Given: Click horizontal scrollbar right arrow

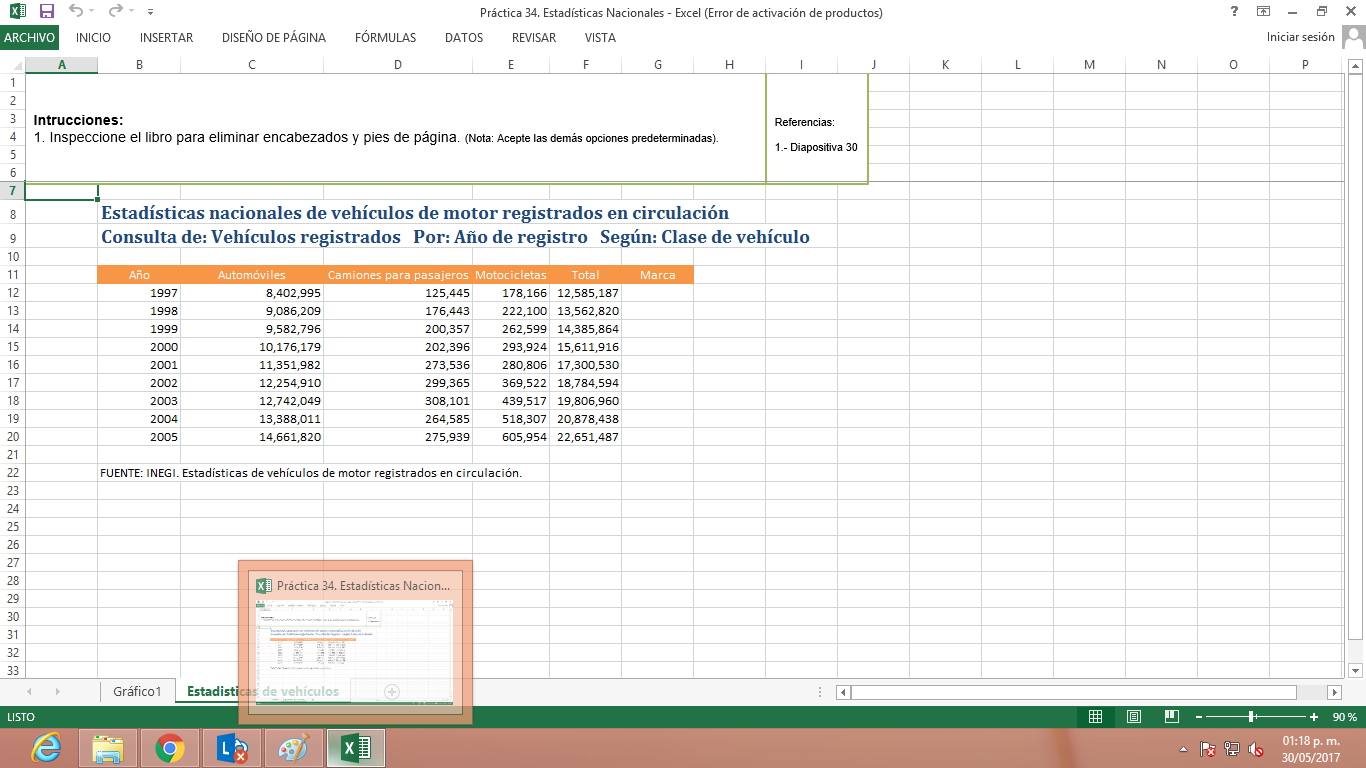Looking at the screenshot, I should (x=1334, y=692).
